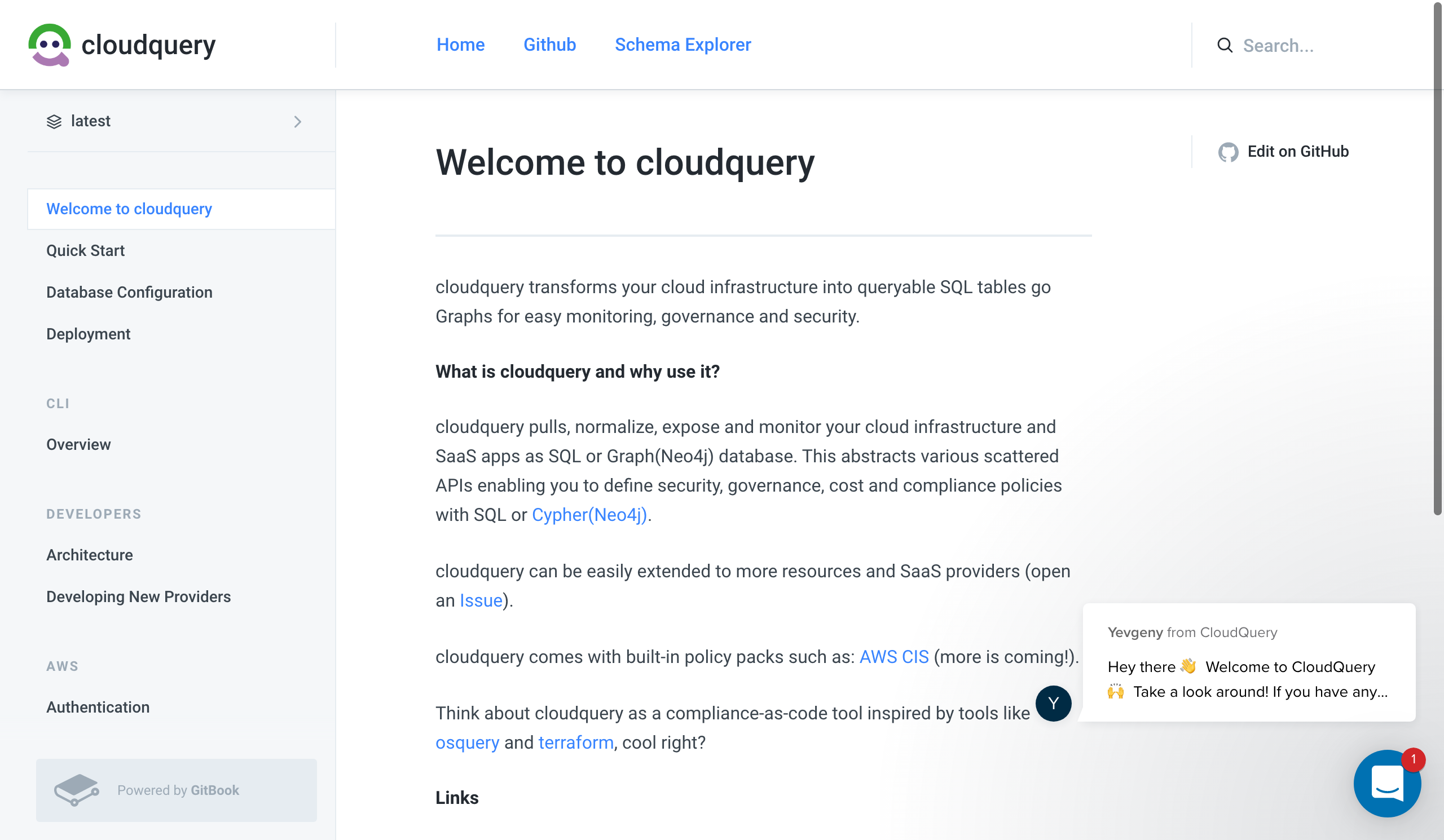
Task: Open the Deployment page
Action: [88, 334]
